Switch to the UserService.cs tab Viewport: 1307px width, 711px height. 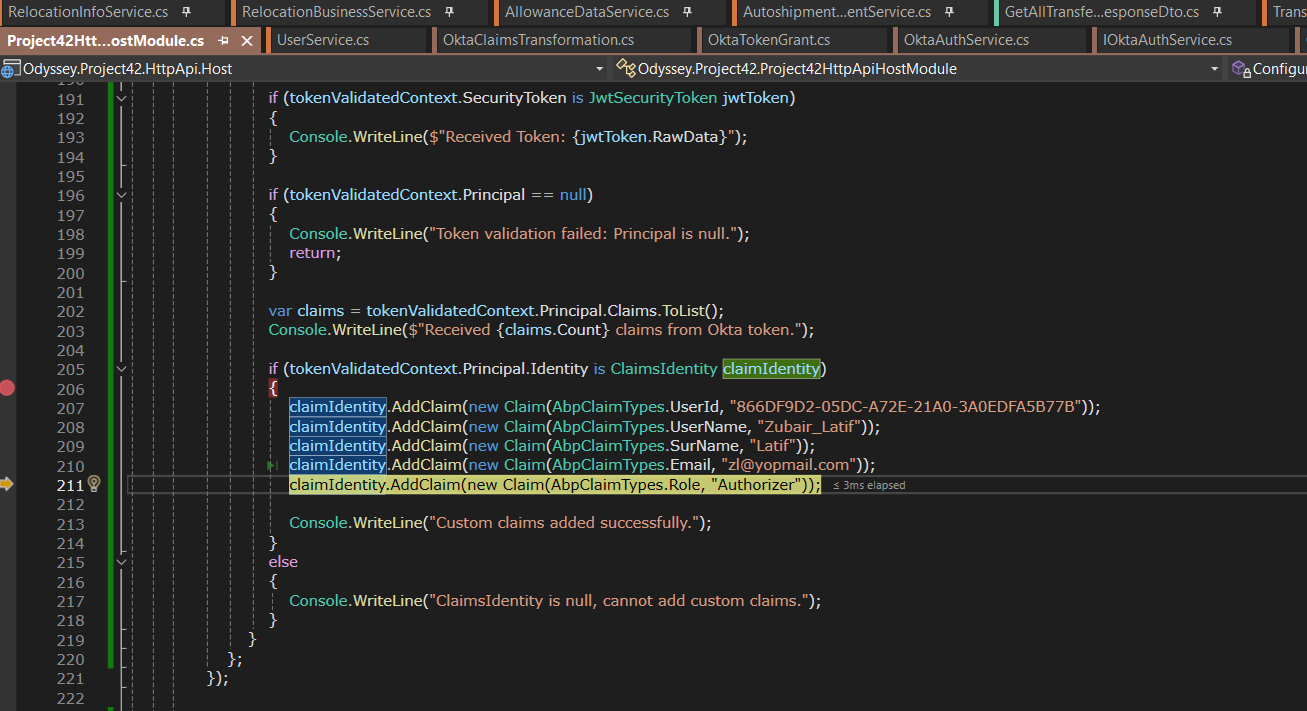[x=323, y=40]
